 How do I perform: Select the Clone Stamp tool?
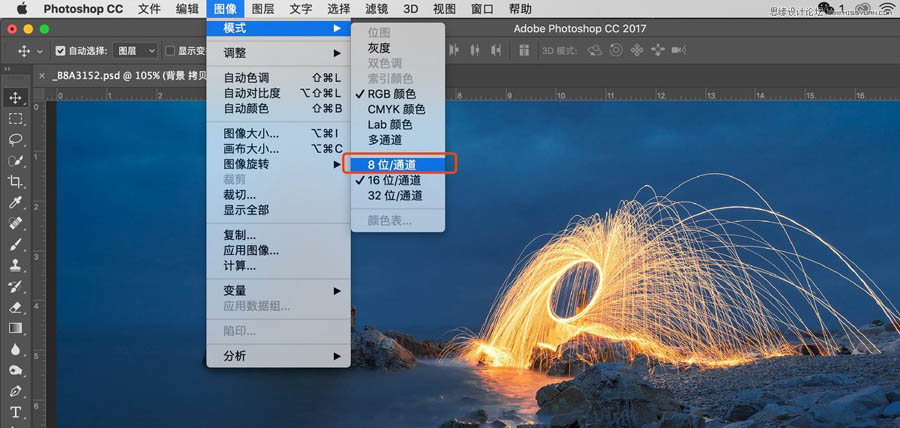point(15,265)
